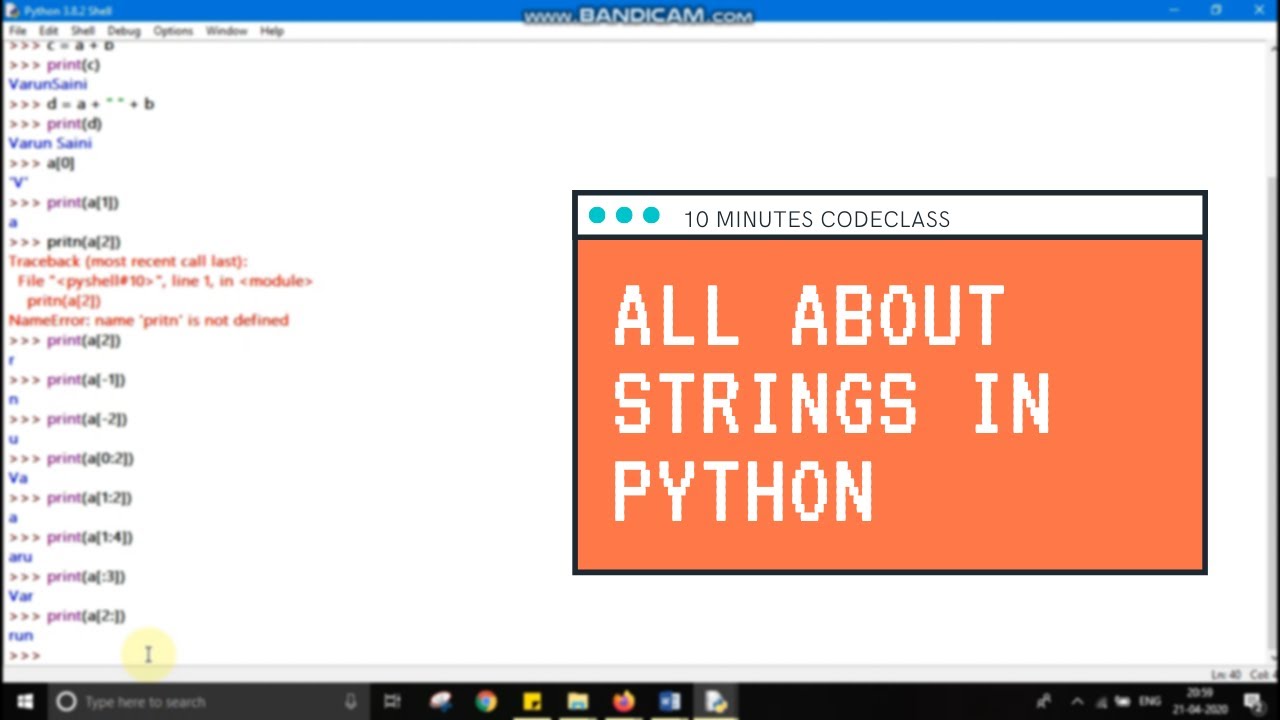The height and width of the screenshot is (720, 1280).
Task: Open the Window menu
Action: coord(226,31)
